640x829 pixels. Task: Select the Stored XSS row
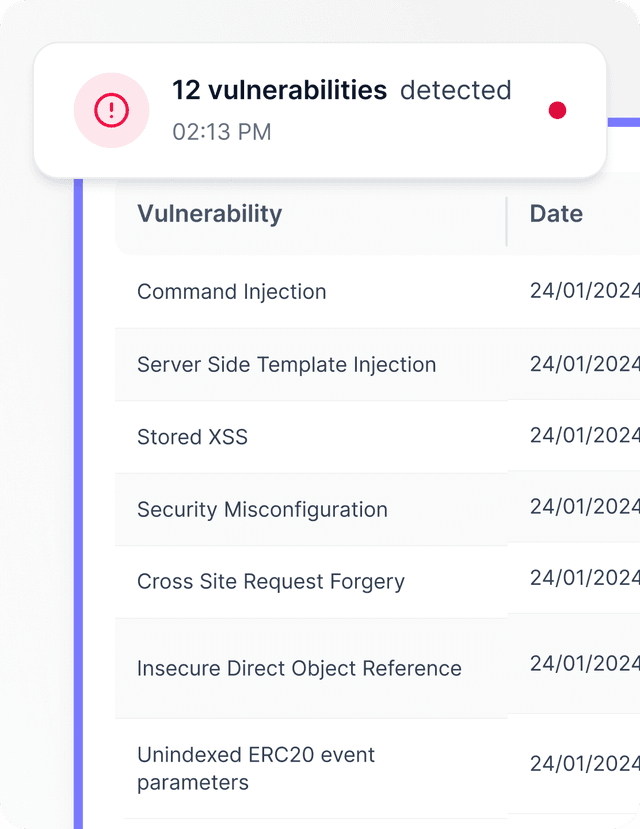pyautogui.click(x=192, y=437)
